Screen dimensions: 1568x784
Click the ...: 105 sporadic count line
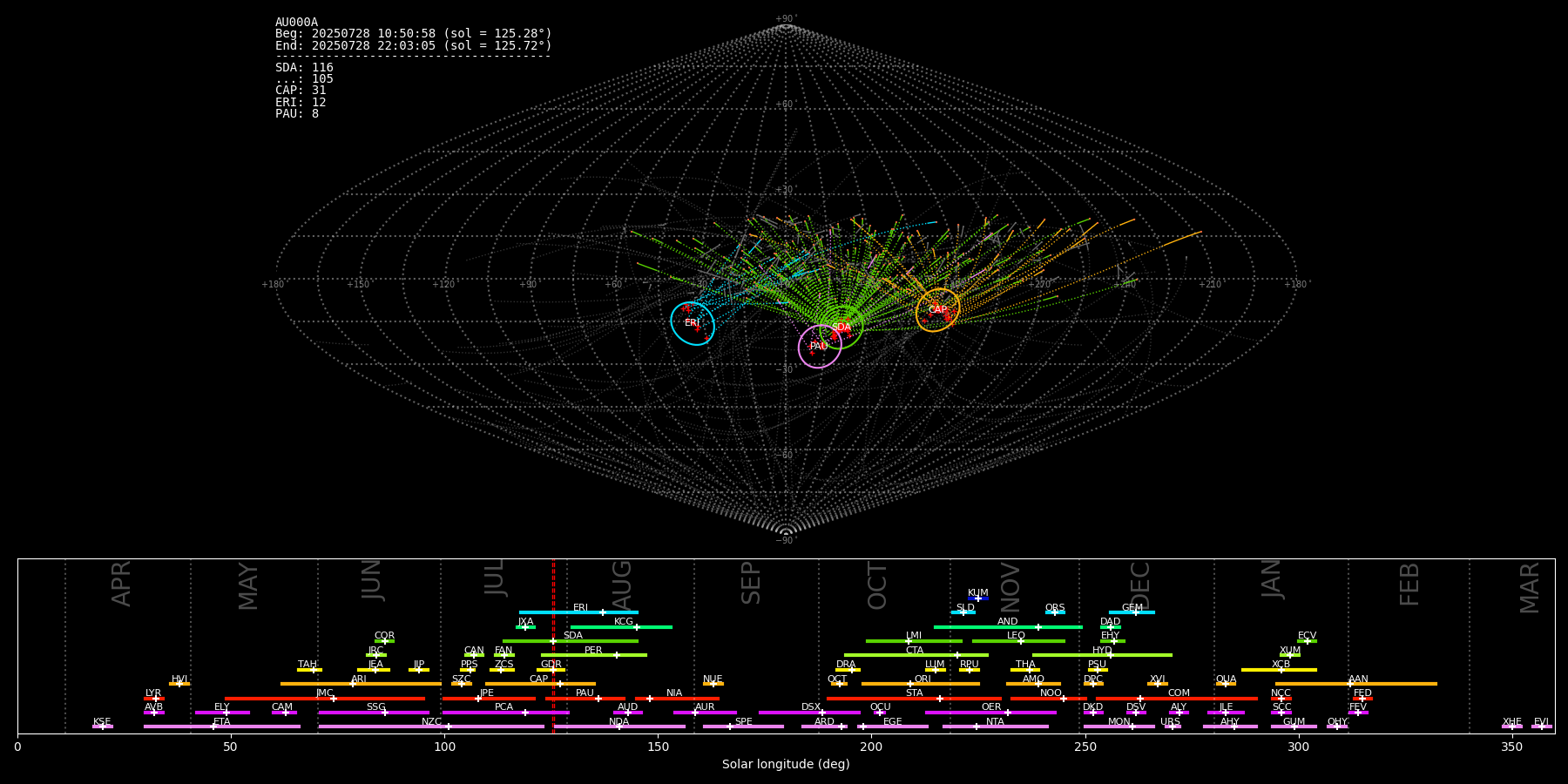[x=304, y=79]
